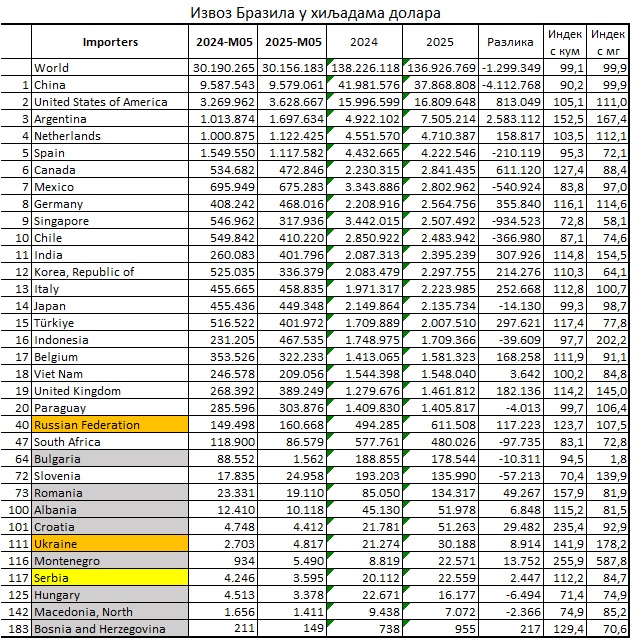Select the World 2024 value 138.226.118
Screen dimensions: 630x638
pyautogui.click(x=365, y=68)
